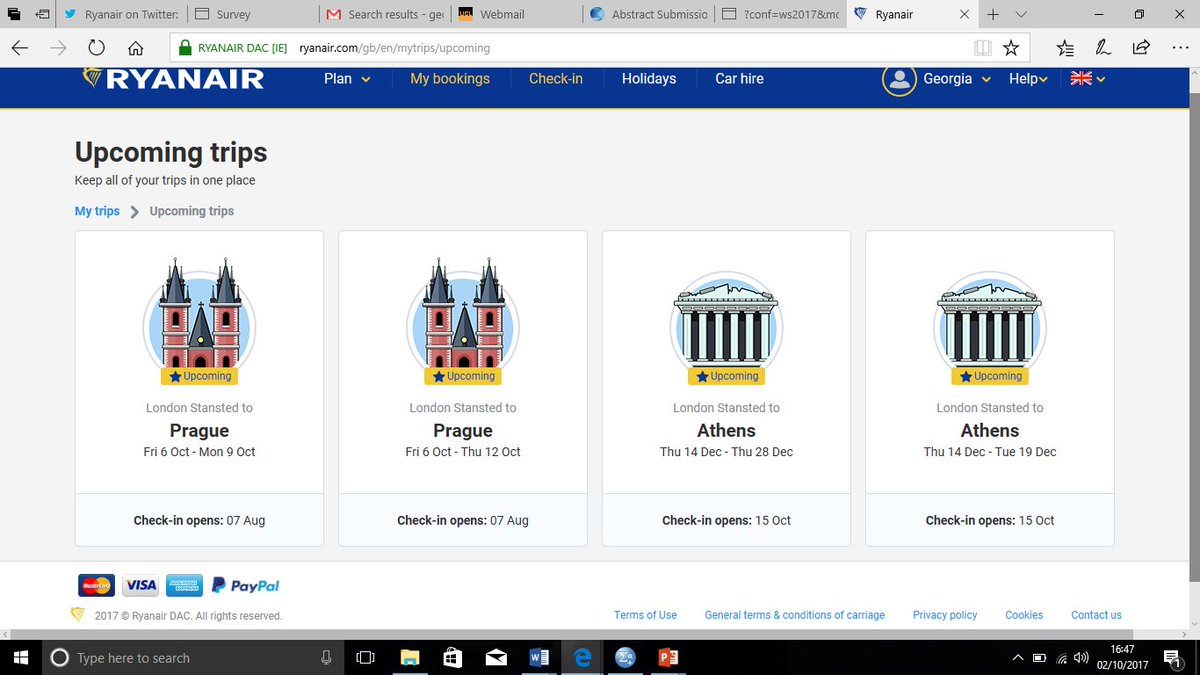Switch to the Survey tab

tap(252, 15)
